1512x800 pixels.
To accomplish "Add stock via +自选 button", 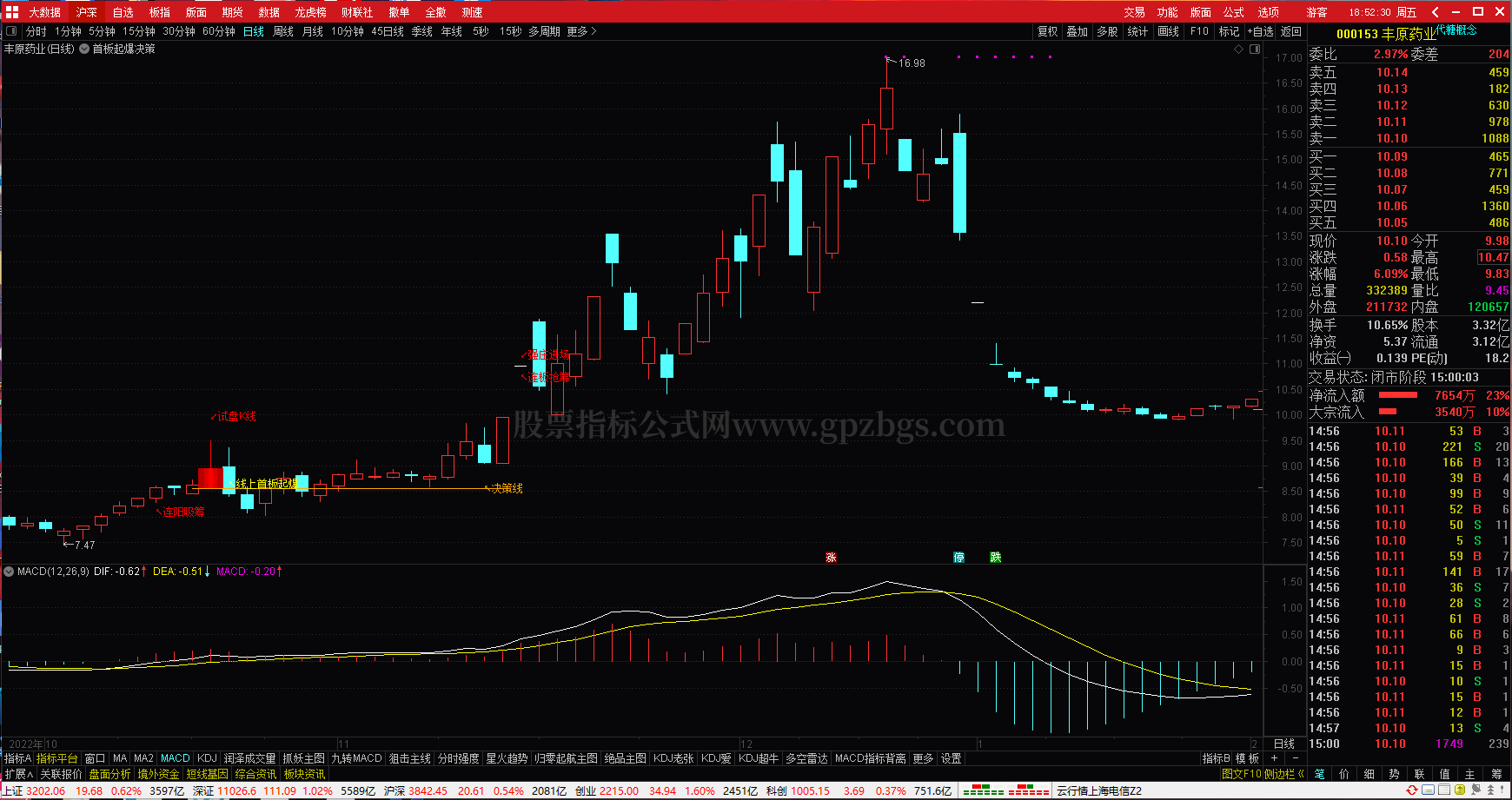I will pyautogui.click(x=1261, y=31).
